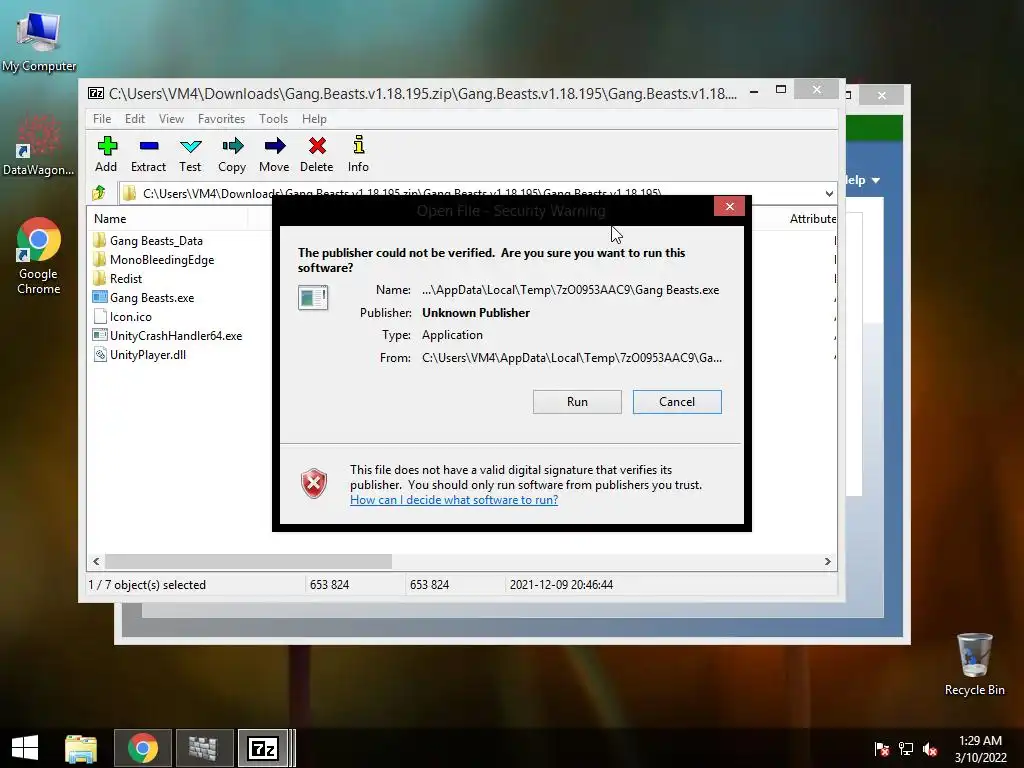Open the Favorites menu
The width and height of the screenshot is (1024, 768).
click(x=221, y=119)
